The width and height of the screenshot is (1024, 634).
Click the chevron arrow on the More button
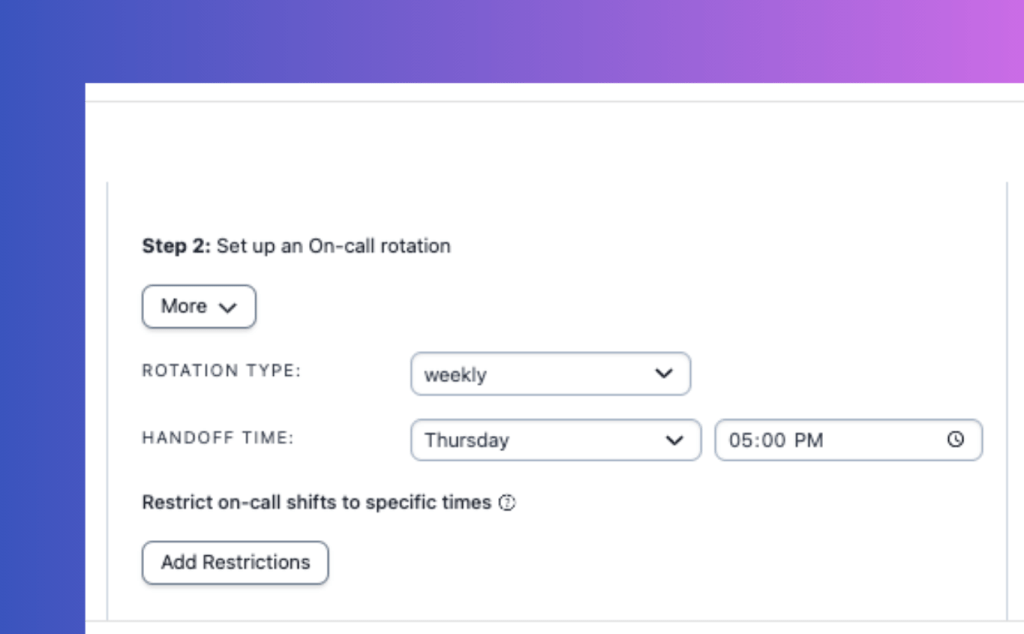pos(228,308)
